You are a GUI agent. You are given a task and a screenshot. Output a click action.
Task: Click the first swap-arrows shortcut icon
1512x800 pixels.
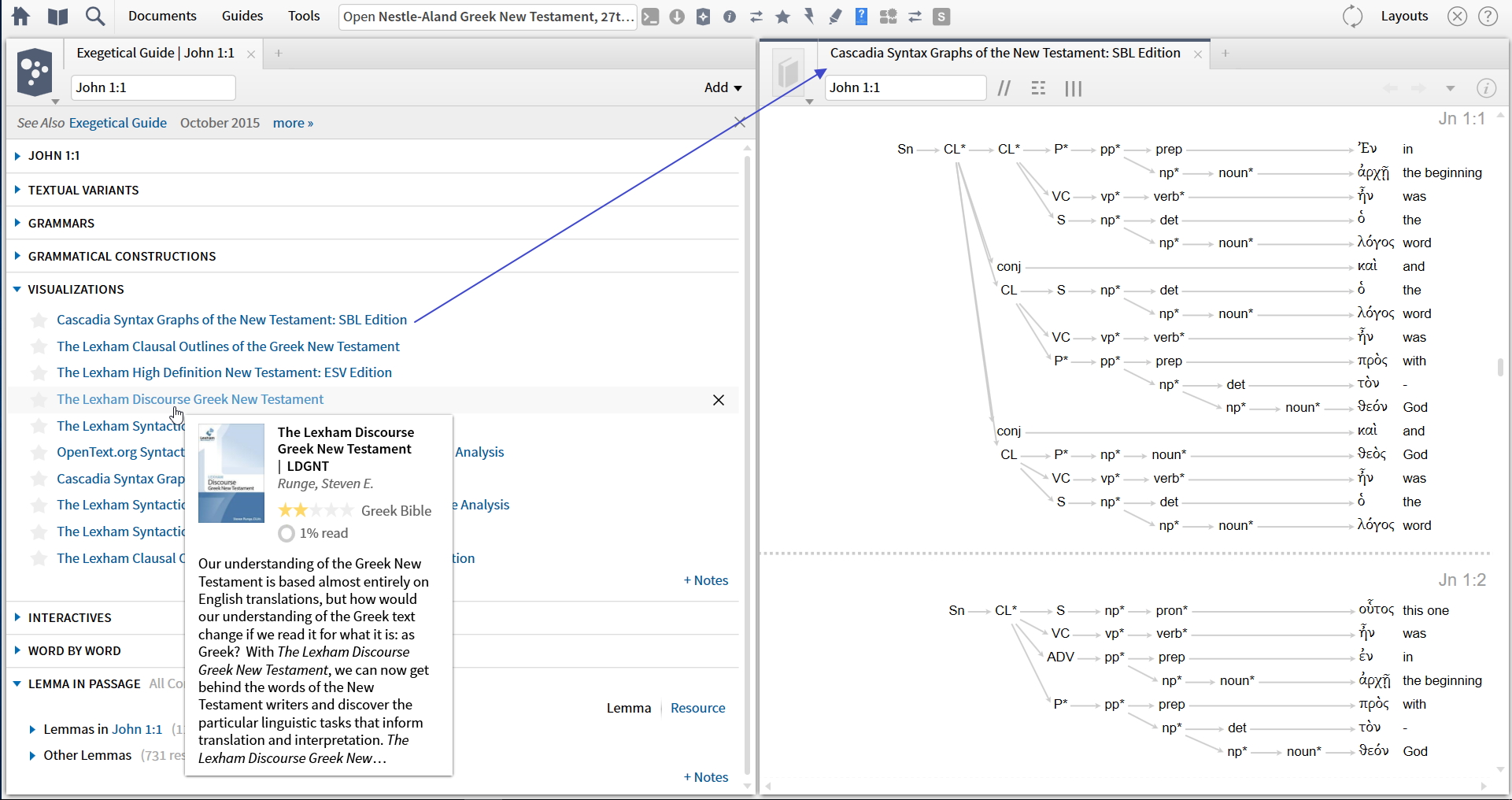click(x=756, y=17)
